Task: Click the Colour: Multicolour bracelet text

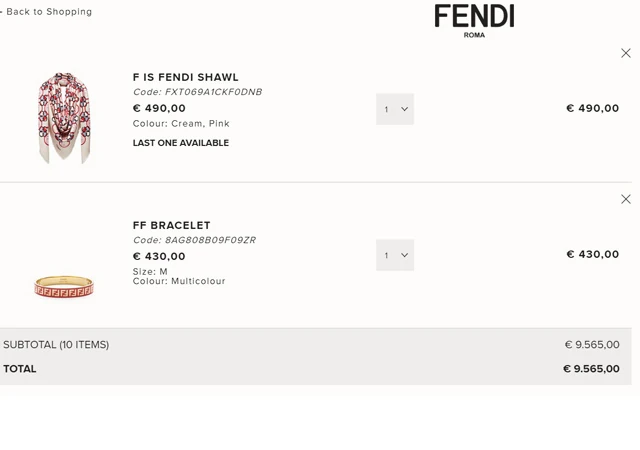Action: (179, 281)
